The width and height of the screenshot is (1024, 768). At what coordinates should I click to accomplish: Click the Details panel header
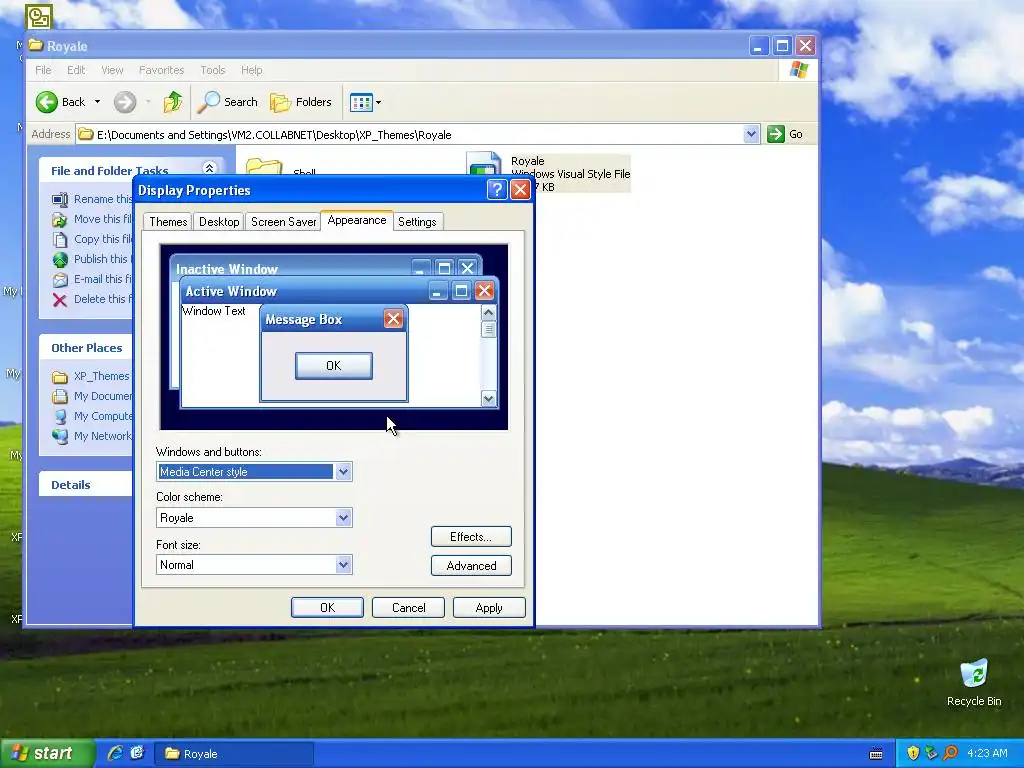[x=86, y=485]
